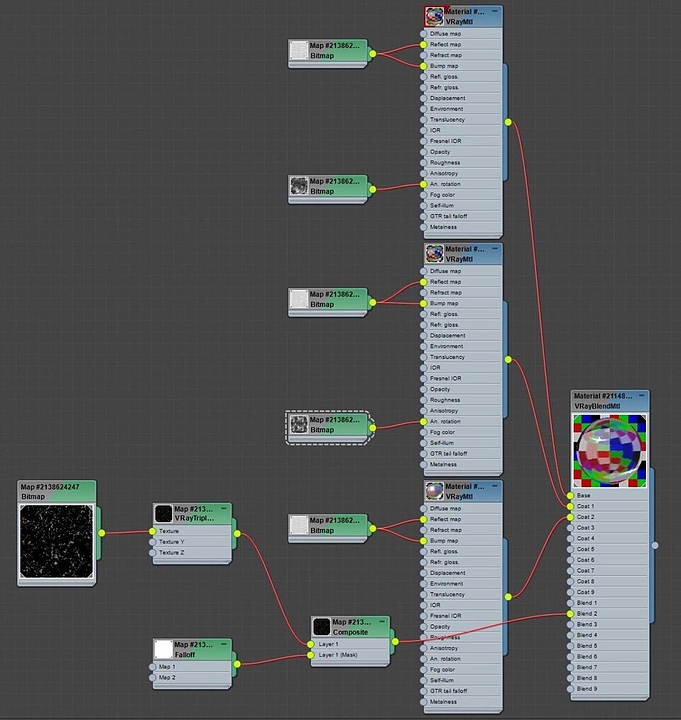Click 'Displacement' on the topmost VRayMtl
Viewport: 681px width, 720px height.
(448, 98)
